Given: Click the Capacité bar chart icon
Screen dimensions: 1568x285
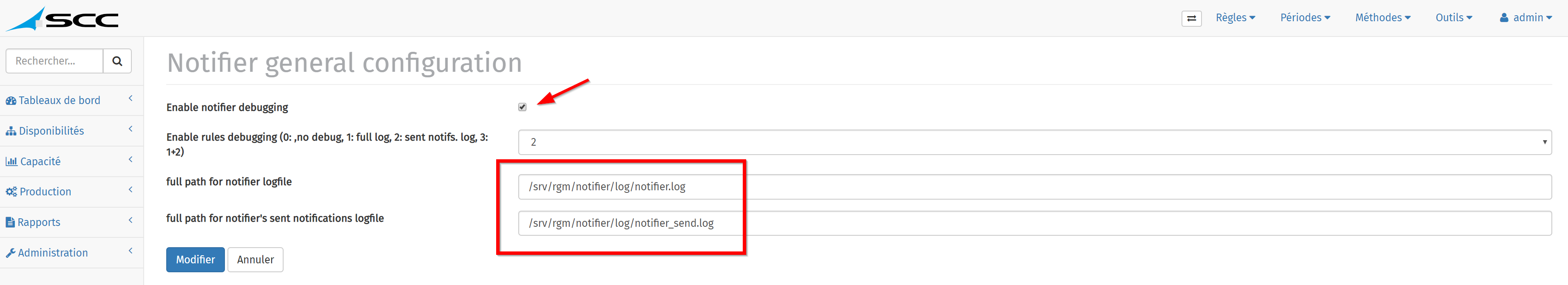Looking at the screenshot, I should tap(11, 162).
